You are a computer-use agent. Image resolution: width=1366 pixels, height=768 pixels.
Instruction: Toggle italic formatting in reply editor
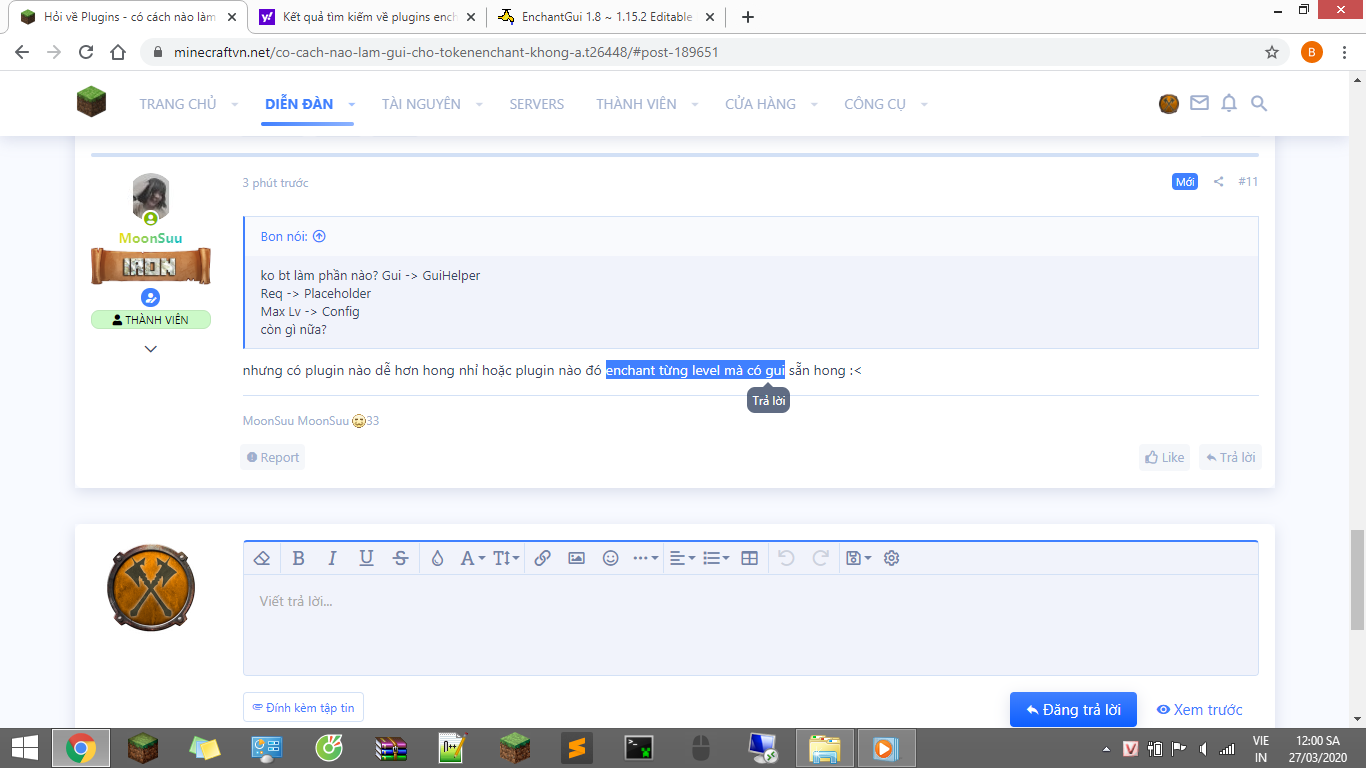click(332, 558)
